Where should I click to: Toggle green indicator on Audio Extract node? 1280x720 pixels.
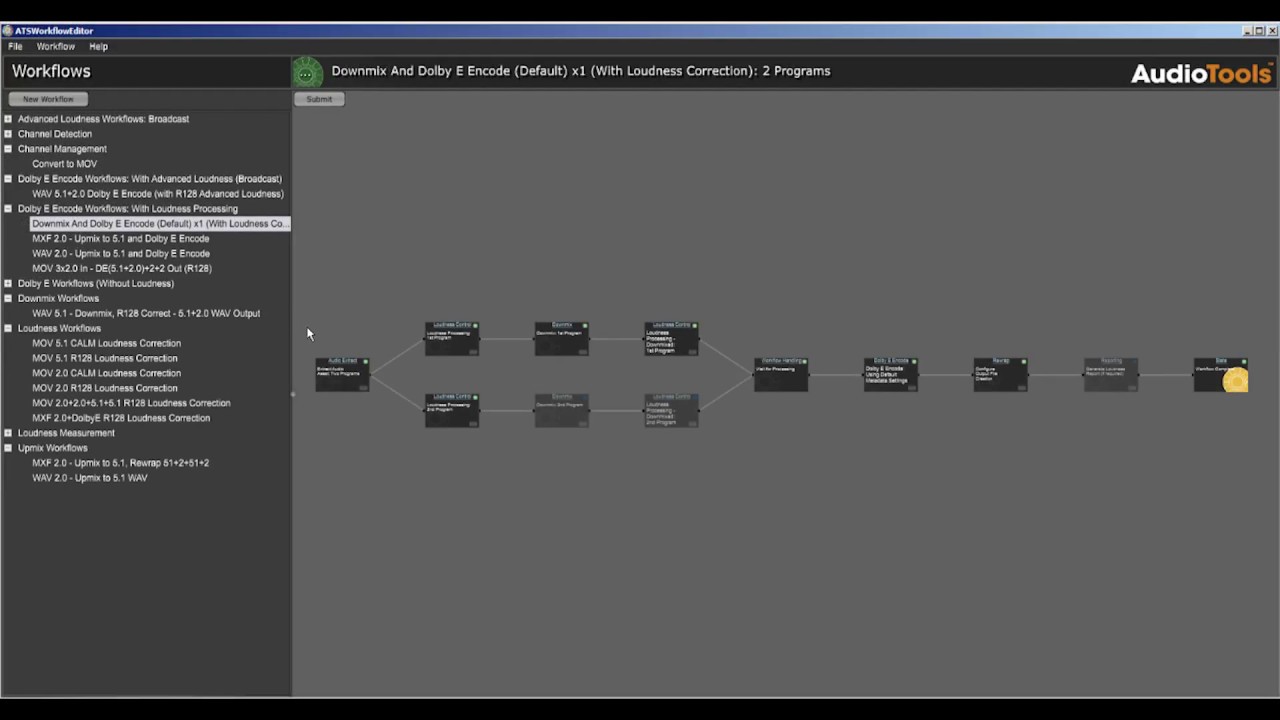pyautogui.click(x=366, y=361)
